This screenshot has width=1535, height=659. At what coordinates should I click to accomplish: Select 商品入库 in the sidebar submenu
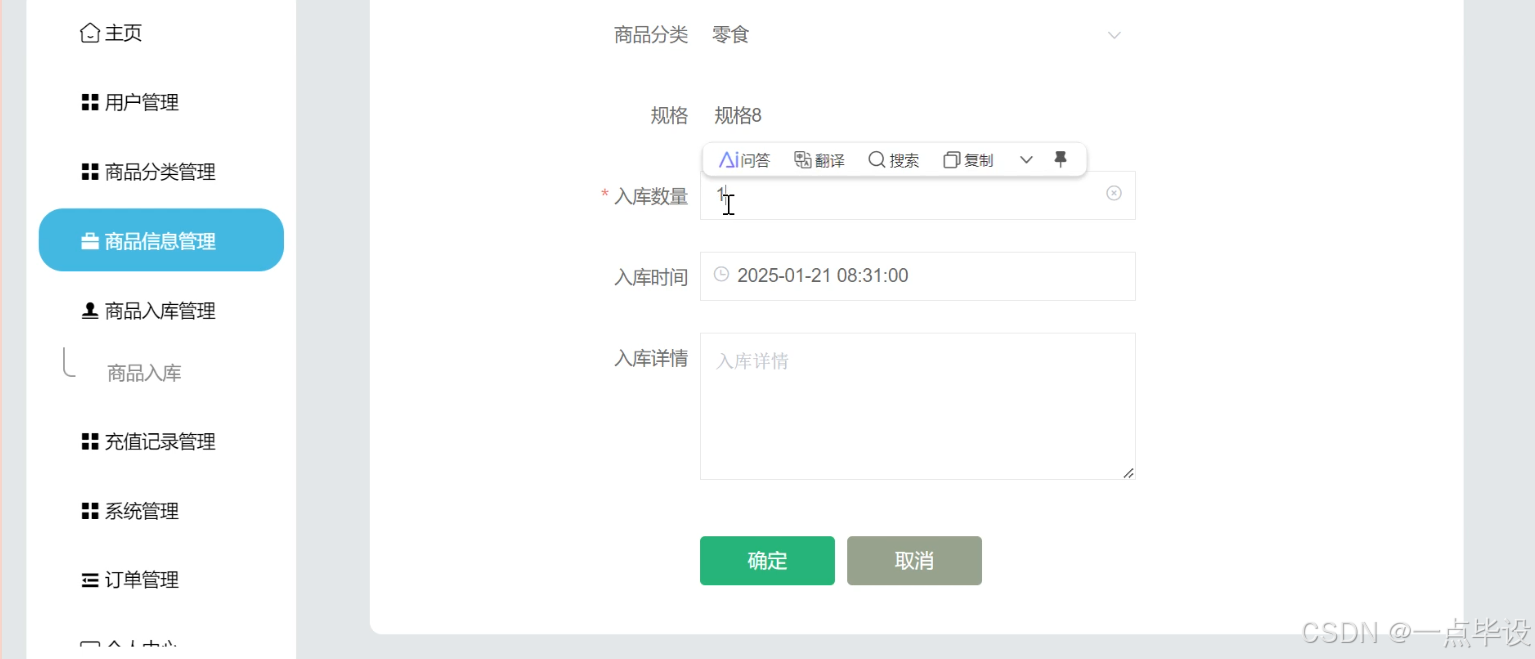(x=142, y=372)
